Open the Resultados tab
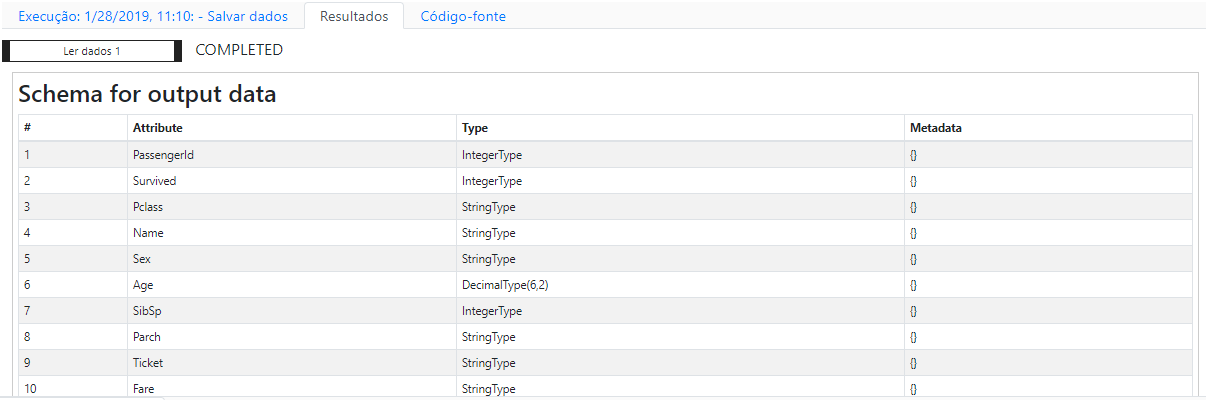Image resolution: width=1206 pixels, height=400 pixels. [x=354, y=16]
